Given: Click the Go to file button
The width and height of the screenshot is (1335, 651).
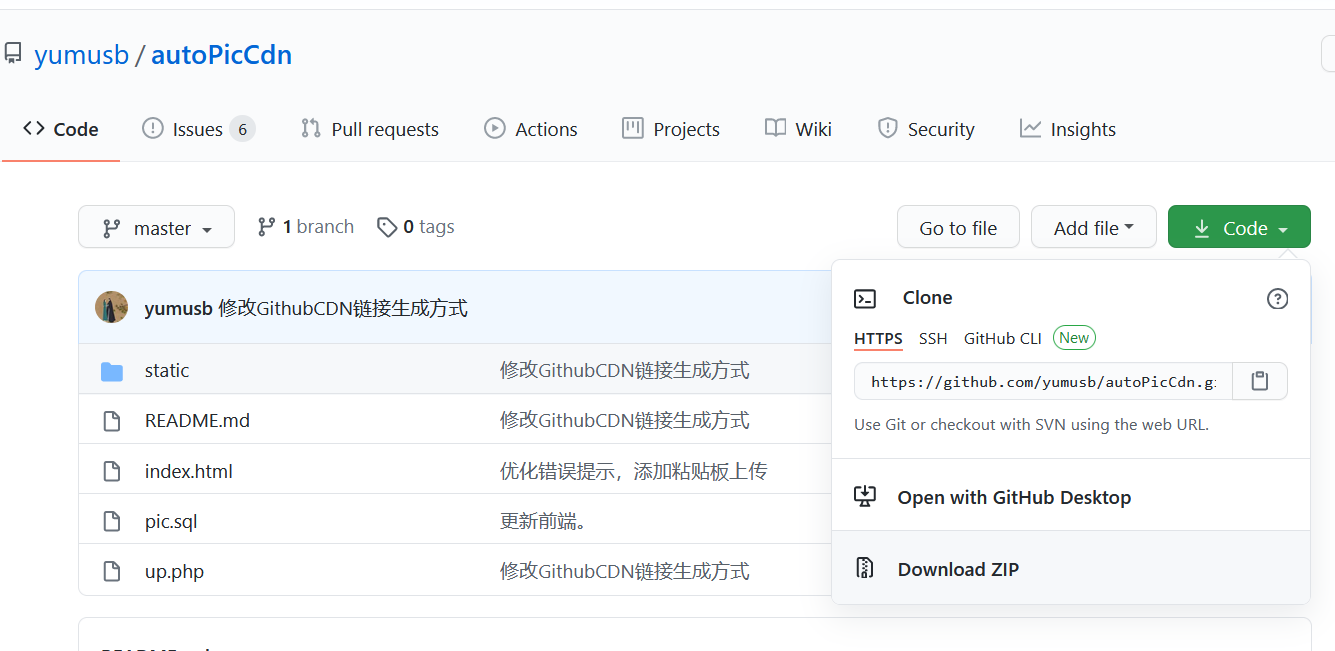Looking at the screenshot, I should 958,228.
